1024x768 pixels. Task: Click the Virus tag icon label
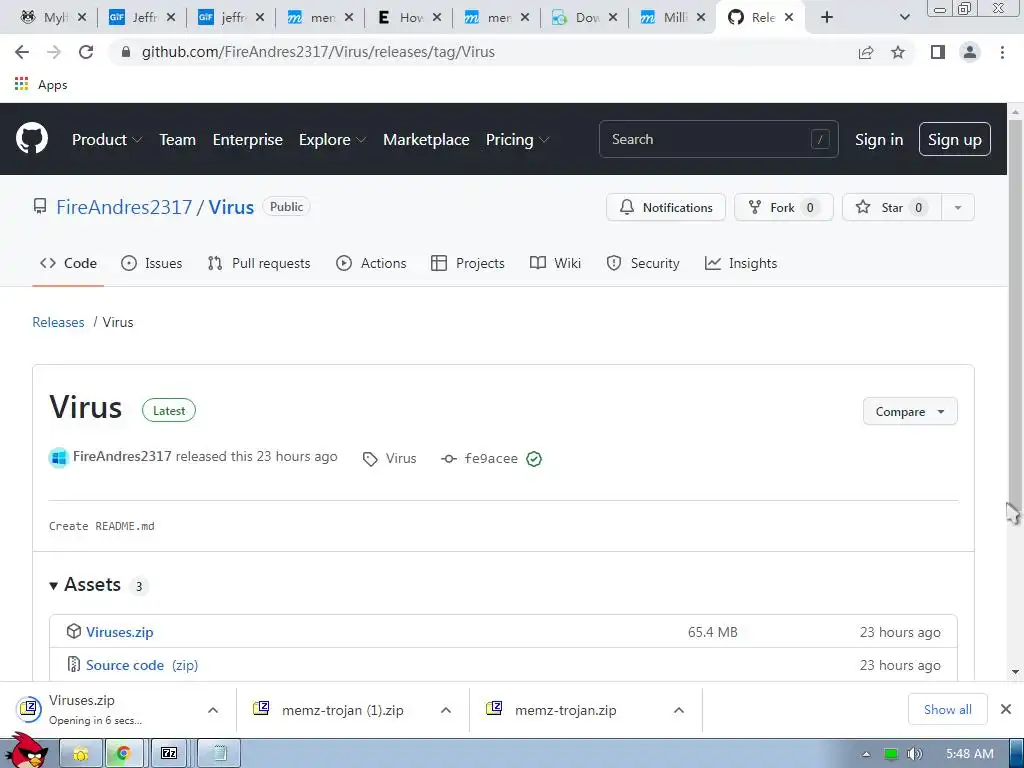tap(390, 459)
